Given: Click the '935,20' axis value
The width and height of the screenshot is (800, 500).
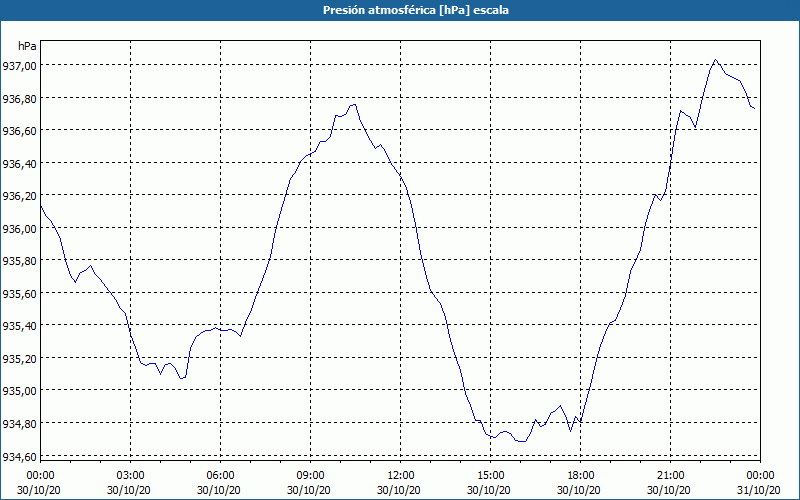Looking at the screenshot, I should click(x=20, y=358).
